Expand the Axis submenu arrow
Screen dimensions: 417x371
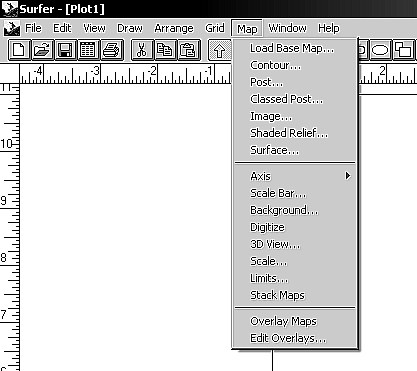(348, 176)
